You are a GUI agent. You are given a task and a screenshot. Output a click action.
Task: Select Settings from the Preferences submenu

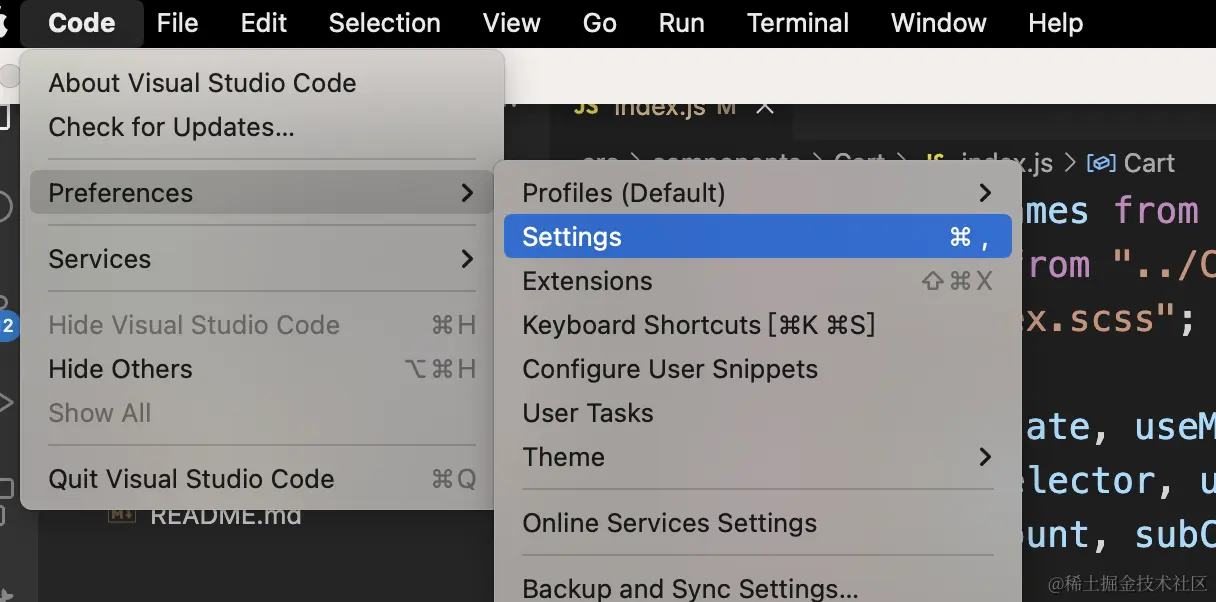[x=571, y=236]
